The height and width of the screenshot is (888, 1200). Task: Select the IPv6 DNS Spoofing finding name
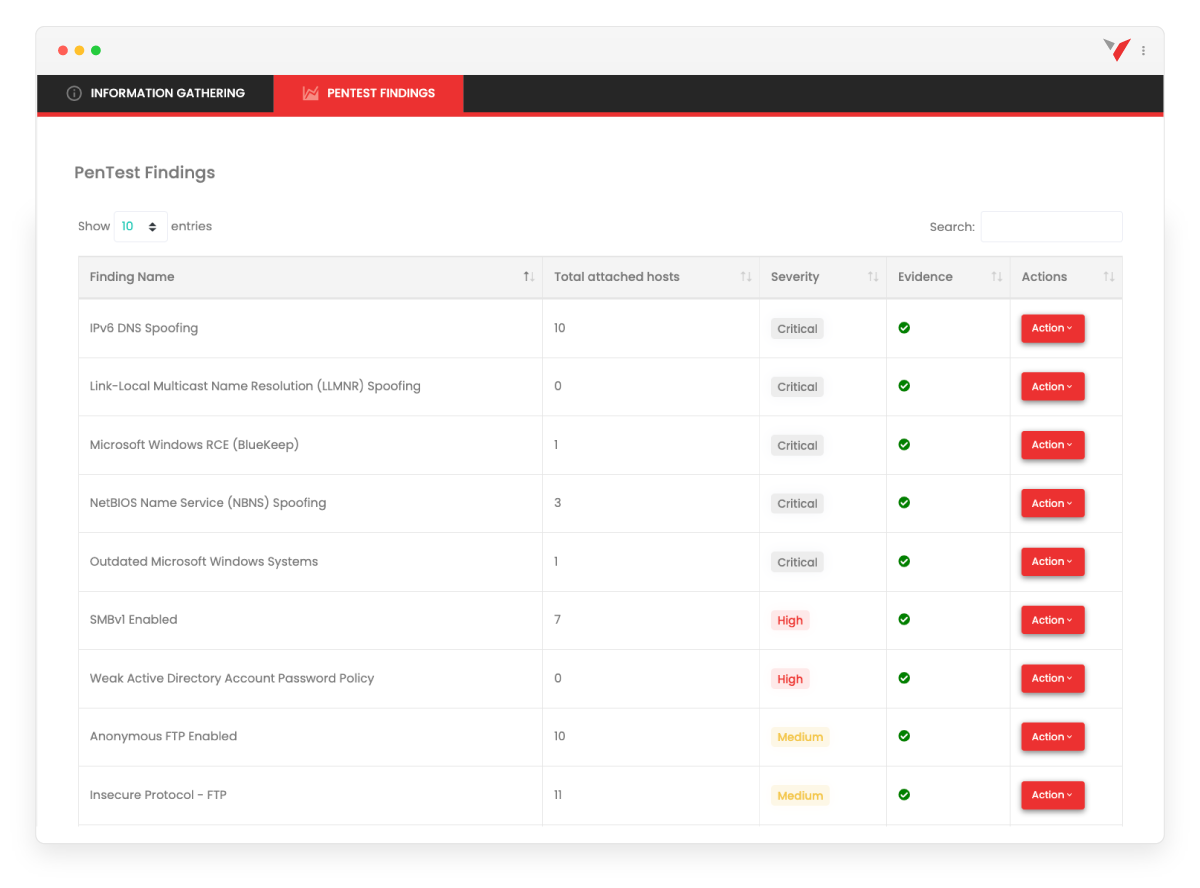coord(144,328)
